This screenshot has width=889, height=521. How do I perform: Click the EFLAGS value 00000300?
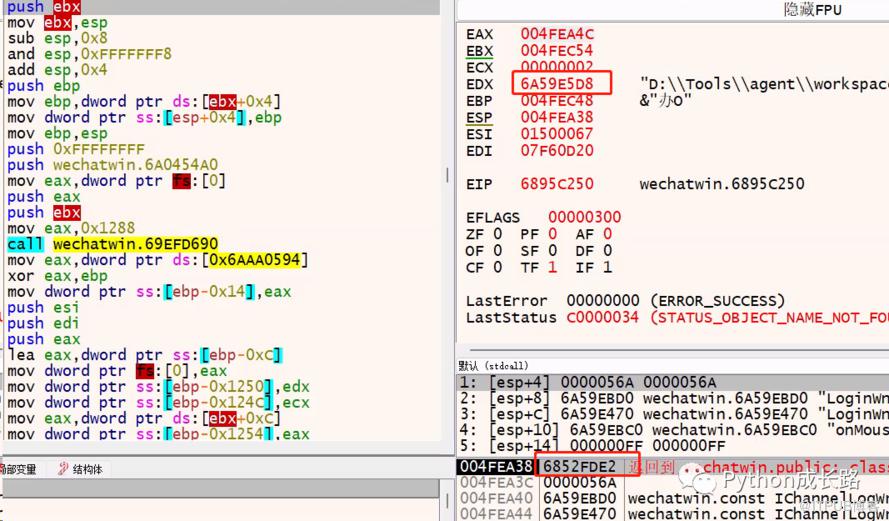(585, 217)
